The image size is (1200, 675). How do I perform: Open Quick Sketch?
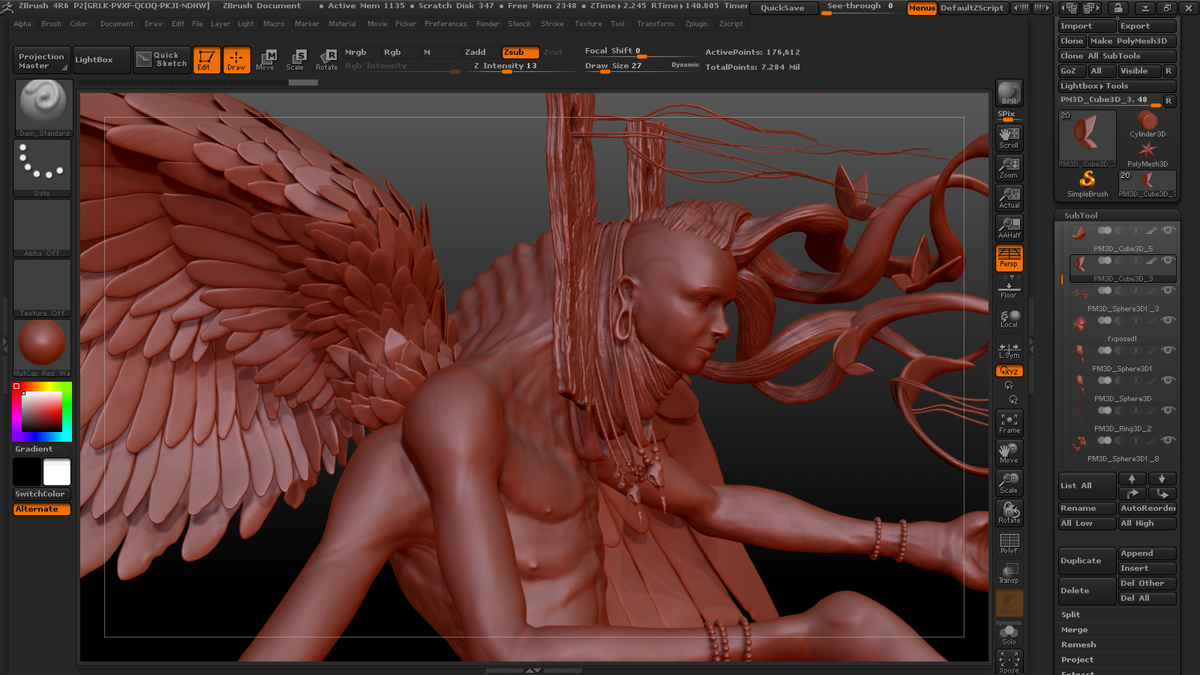coord(161,60)
